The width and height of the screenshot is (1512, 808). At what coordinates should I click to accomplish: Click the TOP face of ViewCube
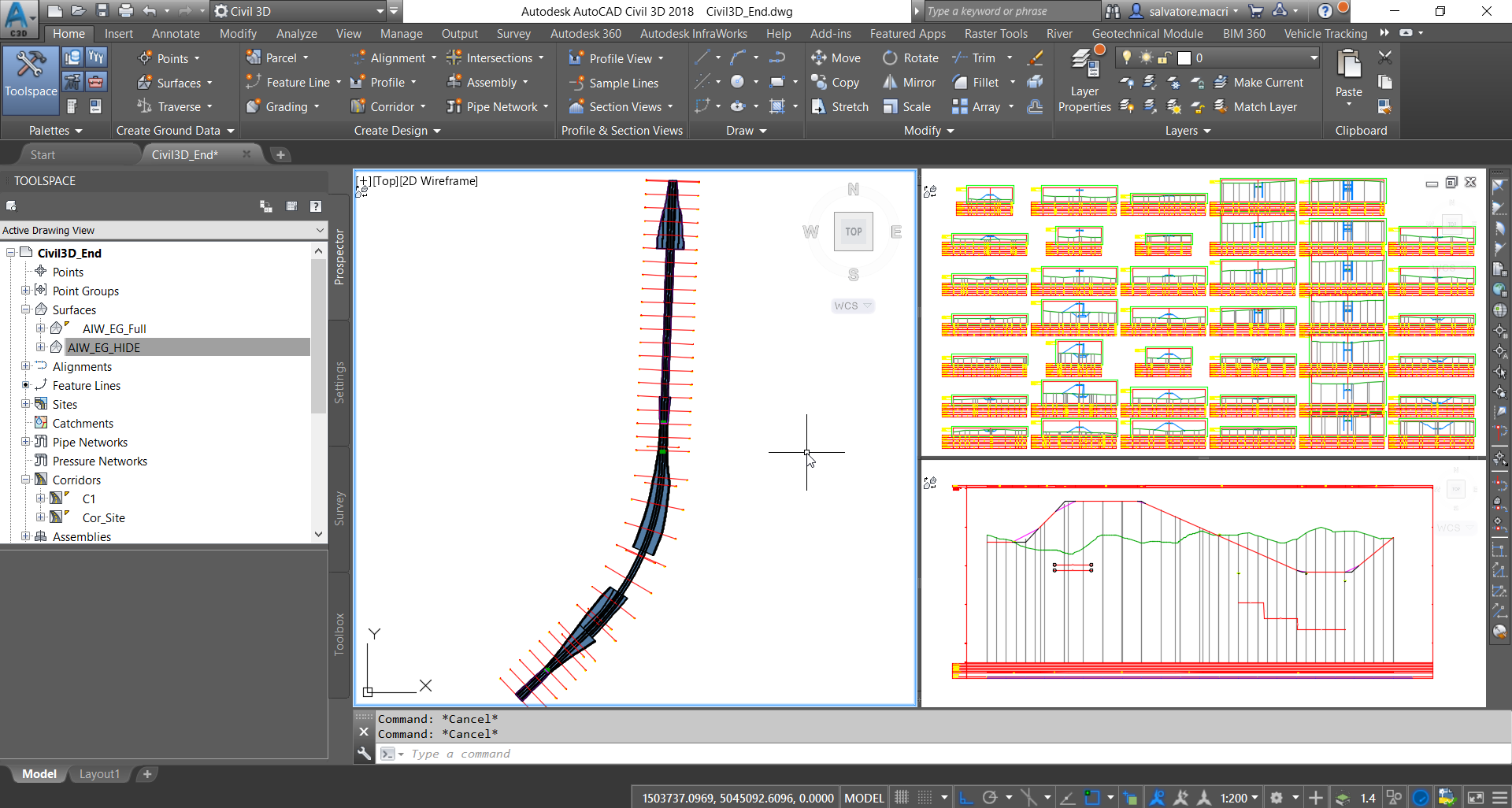853,232
